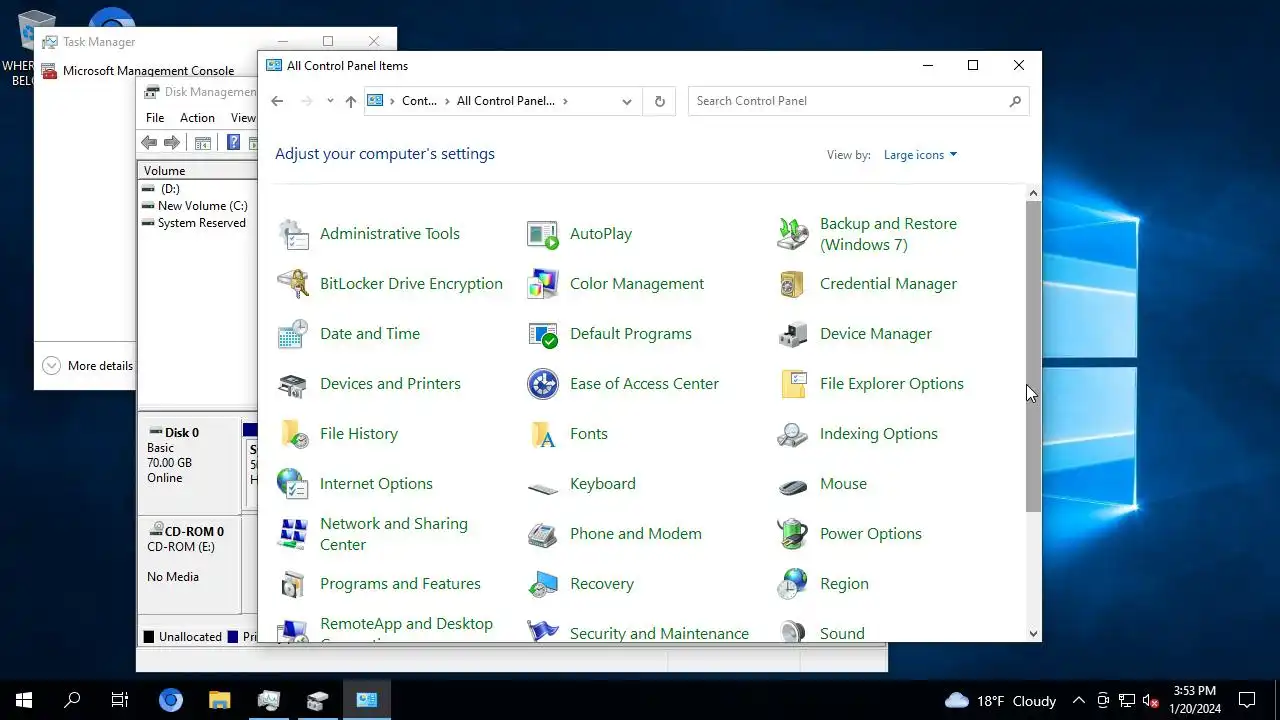The image size is (1280, 720).
Task: Click Help icon in Disk Management toolbar
Action: coord(233,143)
